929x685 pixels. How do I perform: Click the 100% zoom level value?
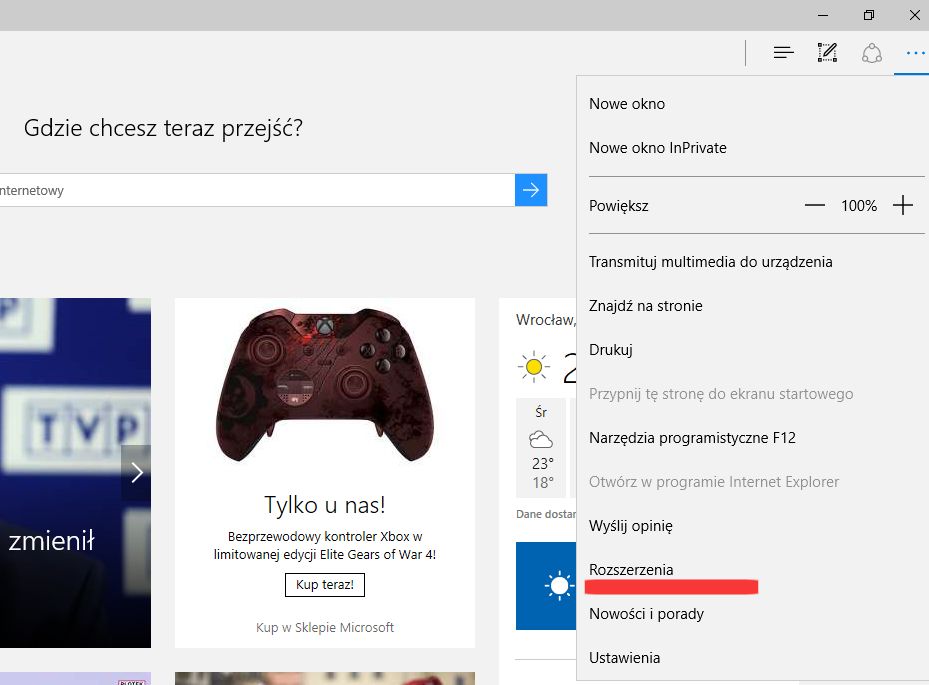tap(858, 206)
